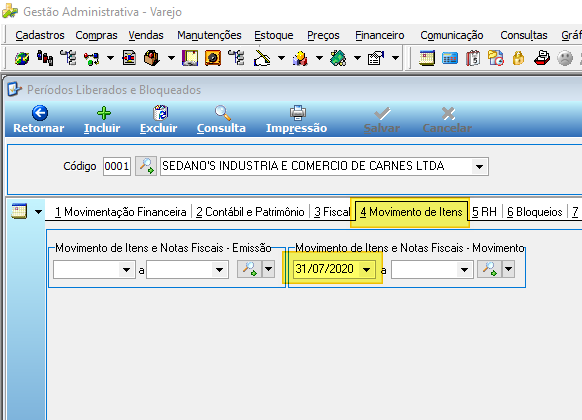Click the blue calculator icon in the toolbar

pos(450,58)
